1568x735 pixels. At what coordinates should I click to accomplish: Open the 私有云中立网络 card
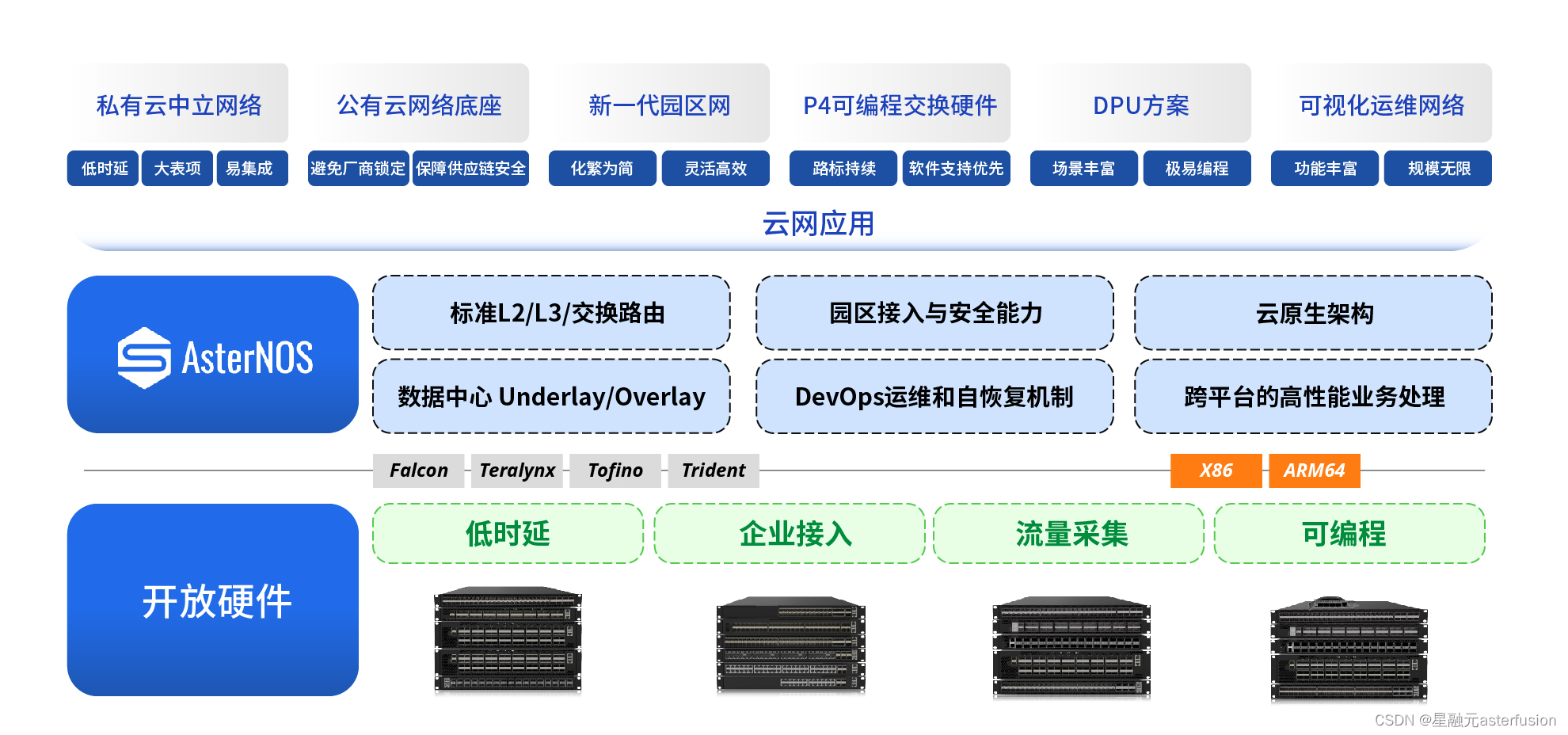click(178, 104)
